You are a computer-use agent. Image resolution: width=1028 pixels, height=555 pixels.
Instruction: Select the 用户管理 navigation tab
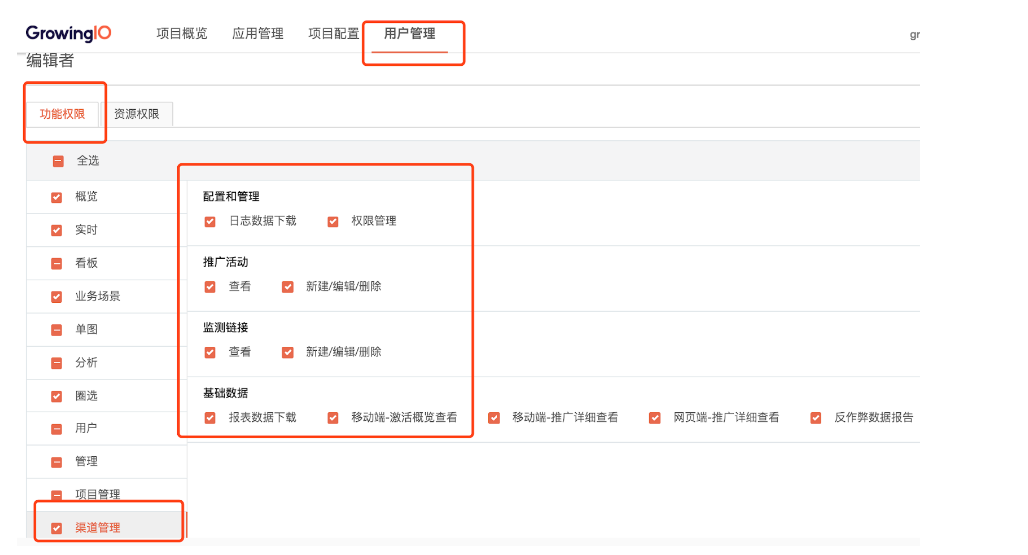pyautogui.click(x=410, y=33)
